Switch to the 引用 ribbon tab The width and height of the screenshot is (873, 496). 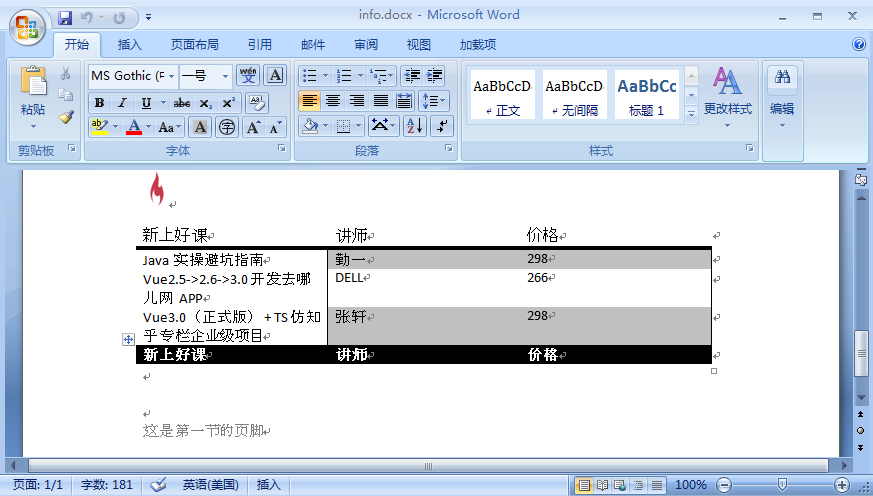[259, 45]
